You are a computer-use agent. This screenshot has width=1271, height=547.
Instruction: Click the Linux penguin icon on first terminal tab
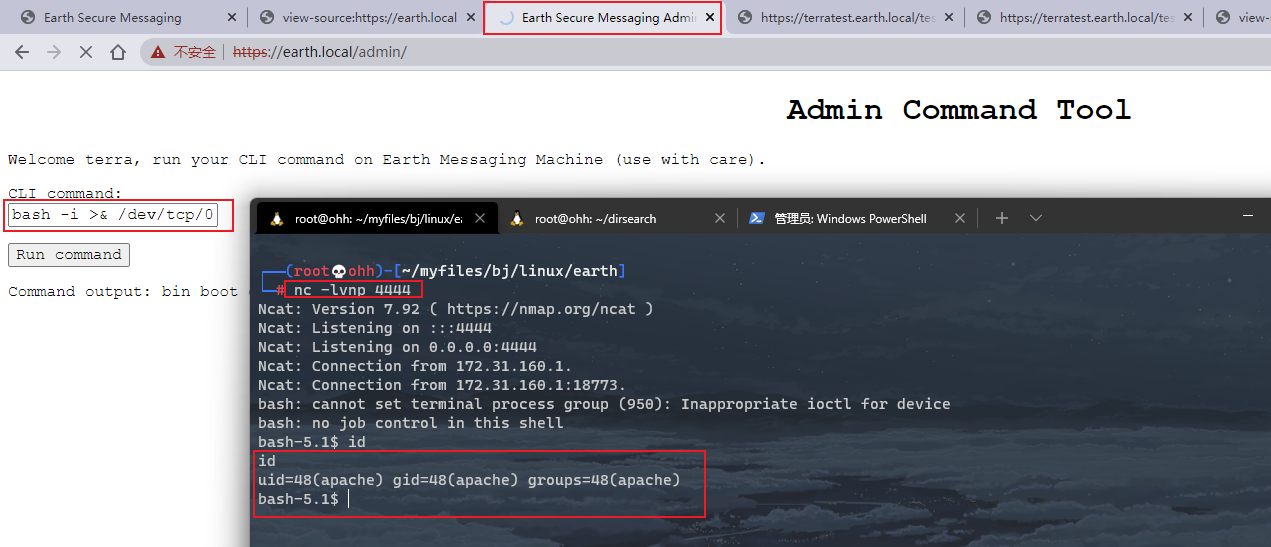tap(277, 218)
